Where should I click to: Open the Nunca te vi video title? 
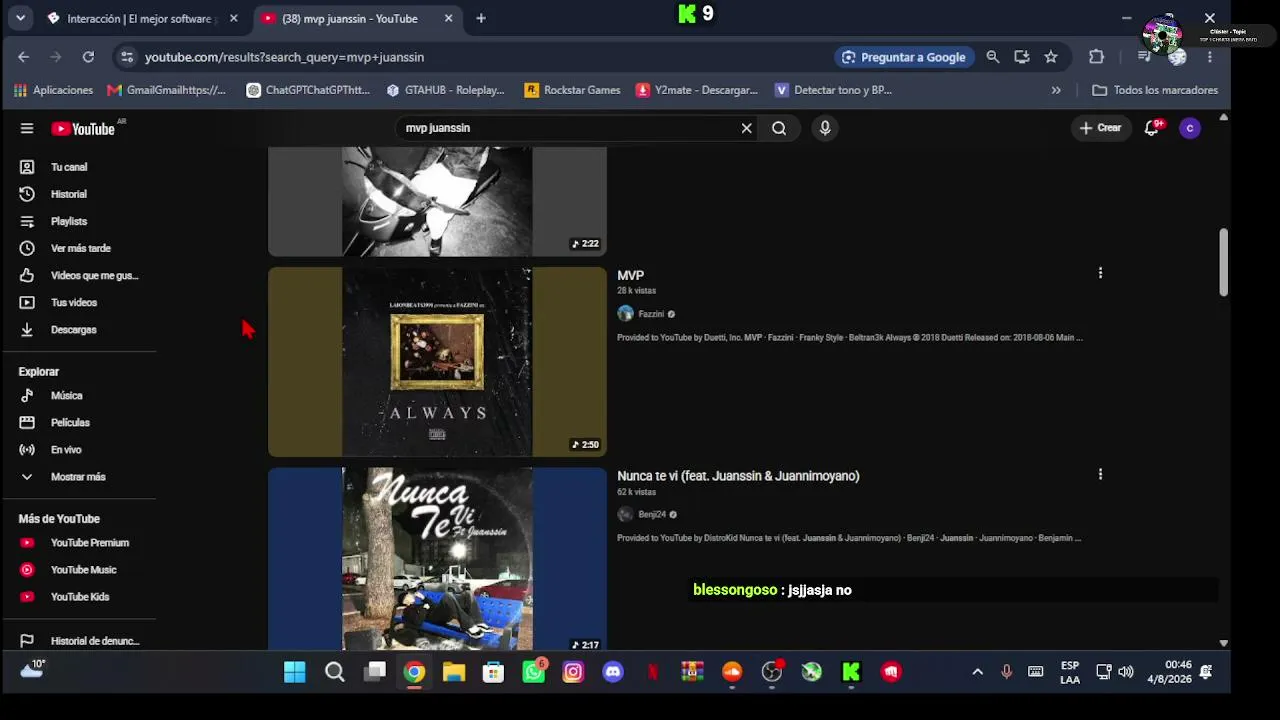[738, 476]
